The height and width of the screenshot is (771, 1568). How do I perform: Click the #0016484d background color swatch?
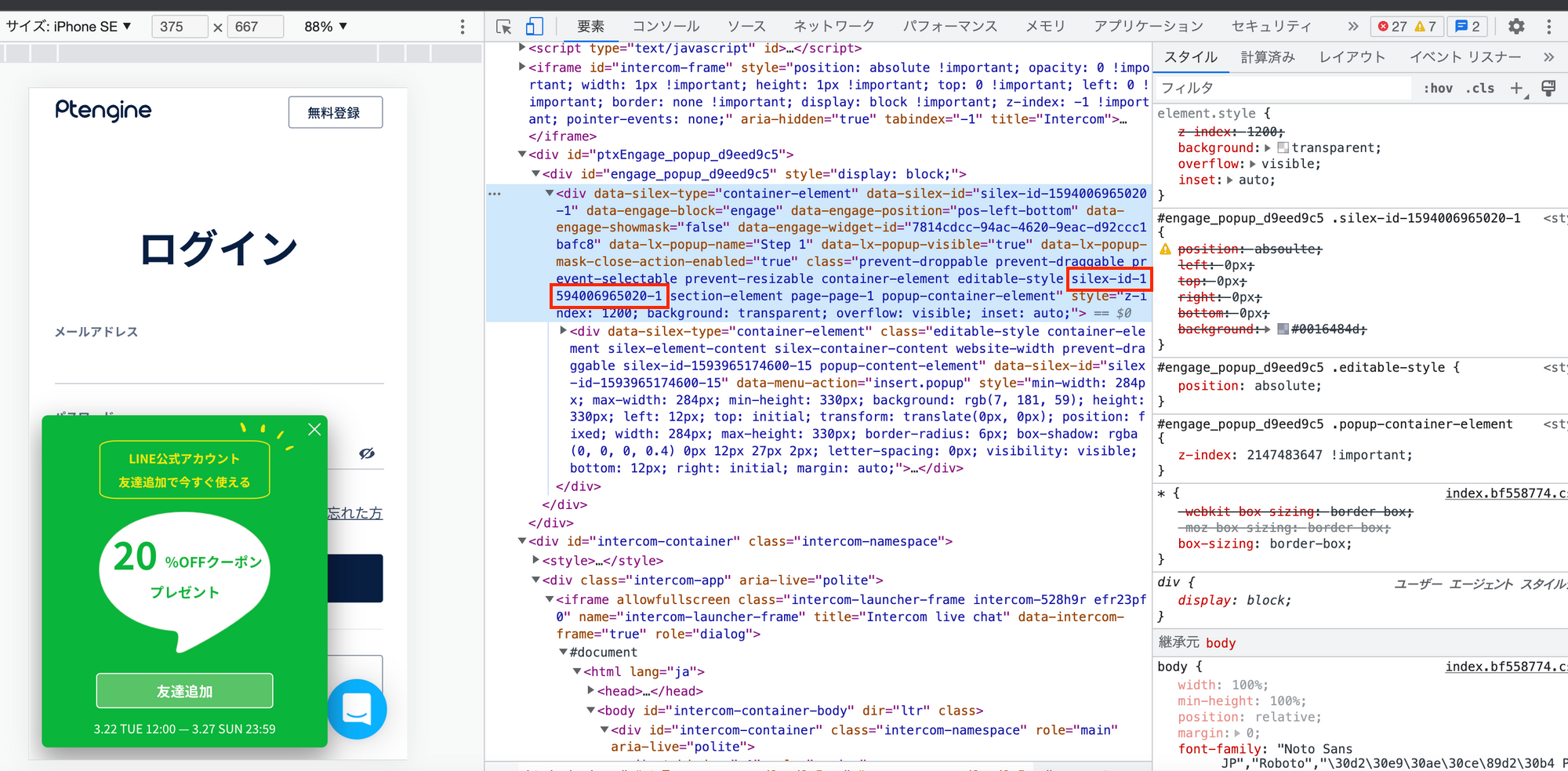click(1283, 329)
